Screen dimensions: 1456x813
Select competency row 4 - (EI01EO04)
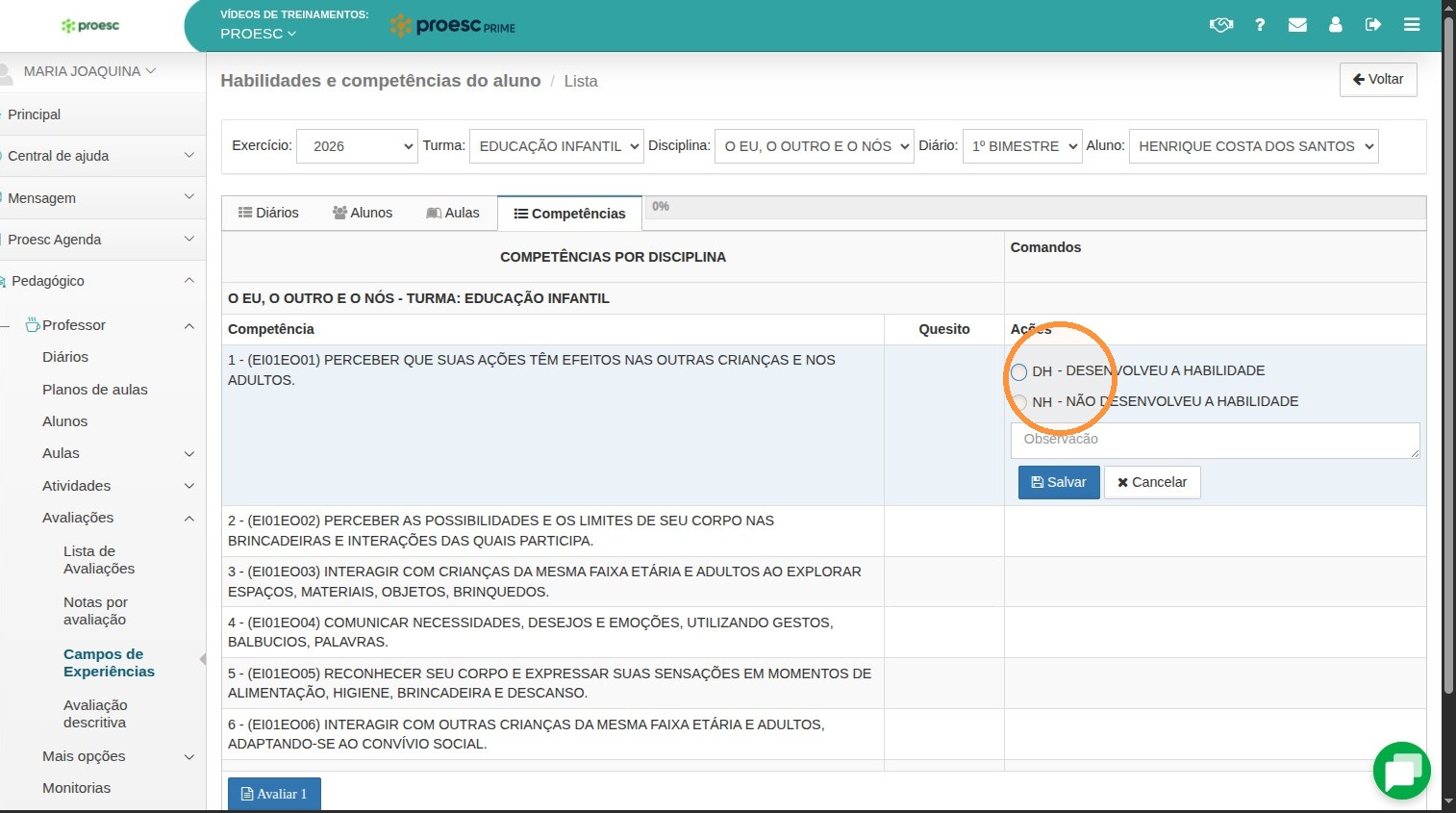click(552, 632)
